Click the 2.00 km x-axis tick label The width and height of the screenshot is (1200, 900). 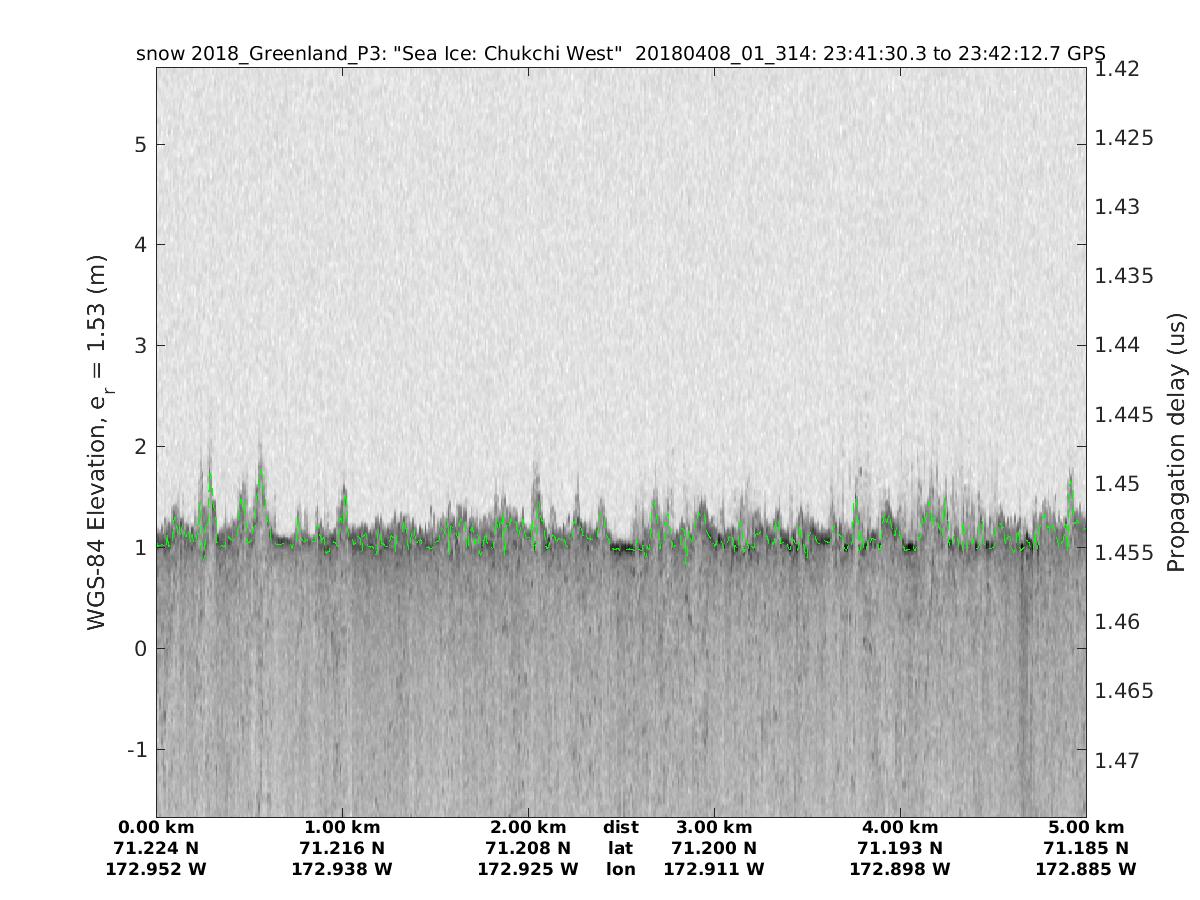pos(528,828)
